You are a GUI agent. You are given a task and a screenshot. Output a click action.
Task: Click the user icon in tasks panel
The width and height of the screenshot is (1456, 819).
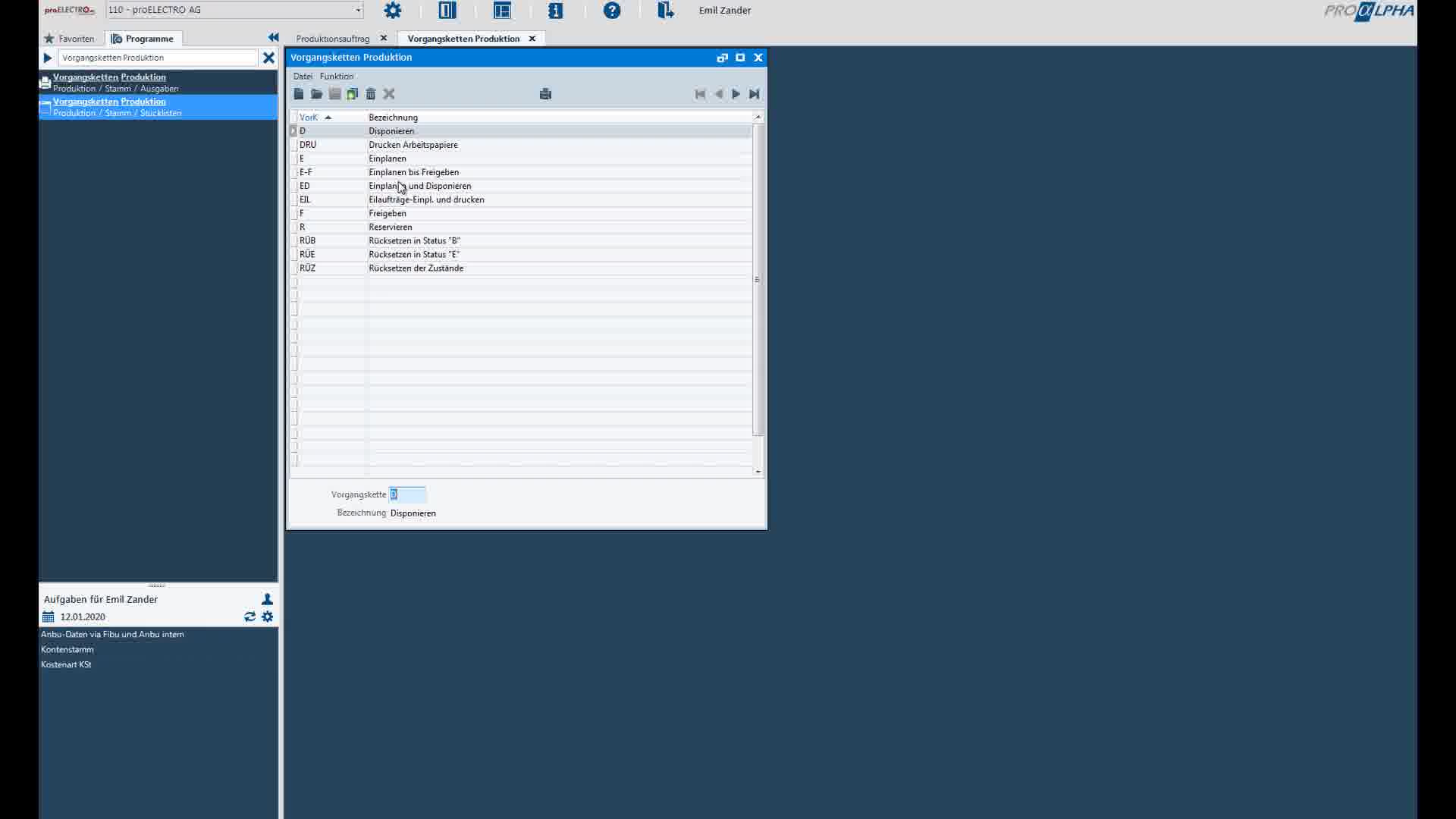click(267, 599)
